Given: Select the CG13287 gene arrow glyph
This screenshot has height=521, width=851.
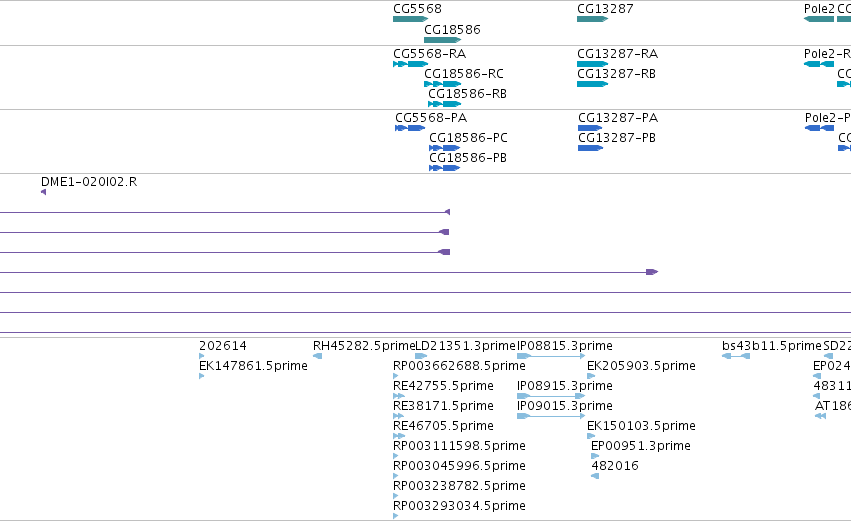Looking at the screenshot, I should click(x=592, y=19).
